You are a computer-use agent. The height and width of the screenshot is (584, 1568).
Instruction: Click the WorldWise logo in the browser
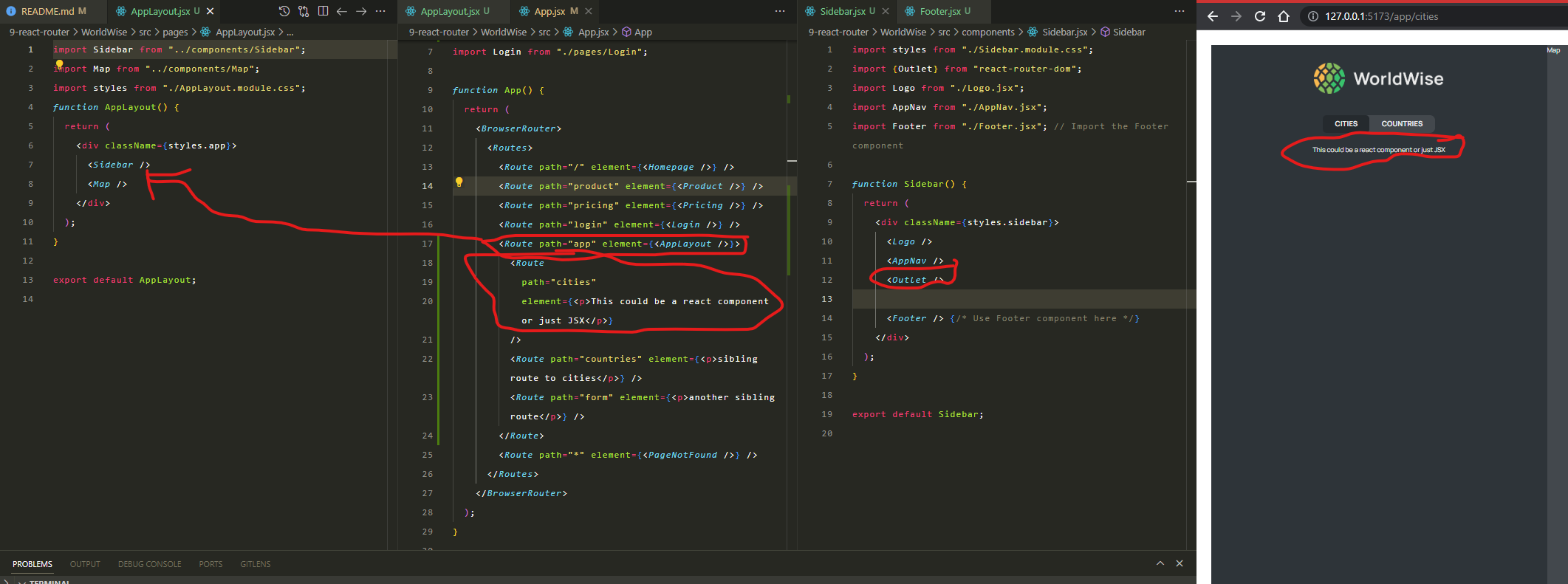(x=1378, y=78)
